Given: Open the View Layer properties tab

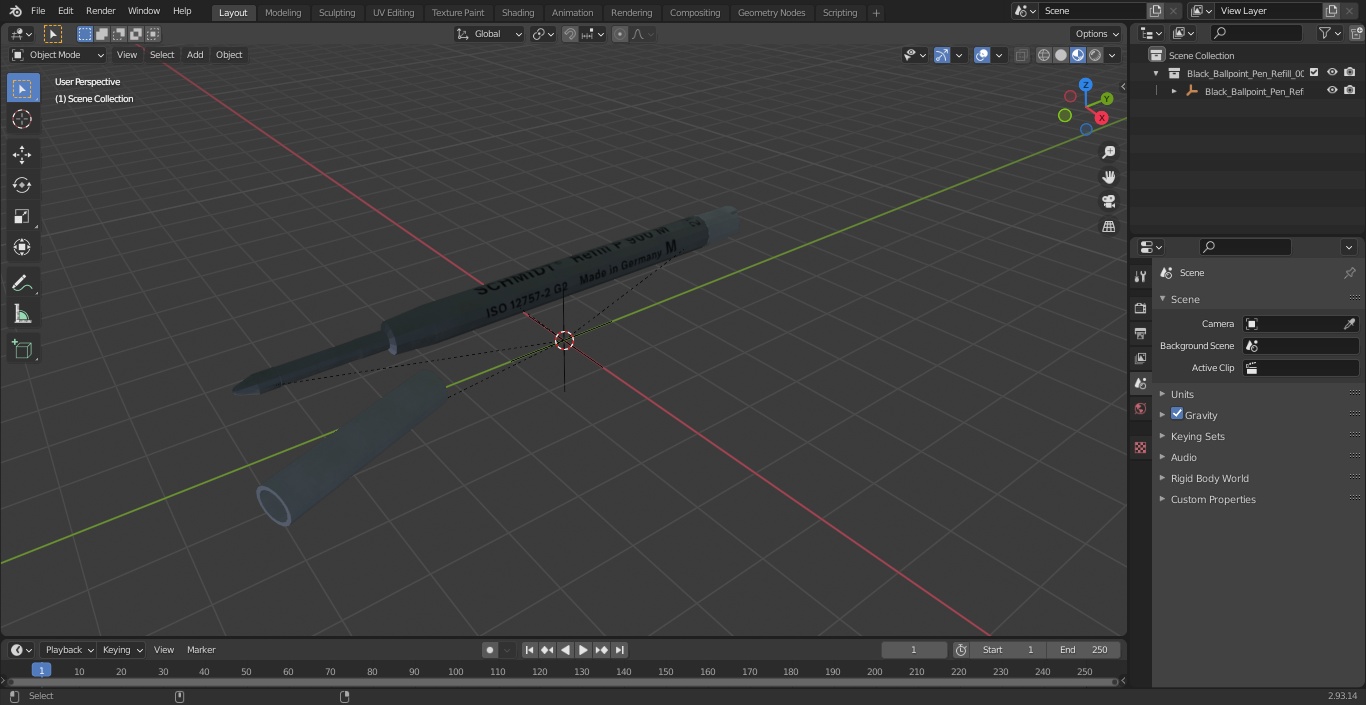Looking at the screenshot, I should pyautogui.click(x=1140, y=358).
